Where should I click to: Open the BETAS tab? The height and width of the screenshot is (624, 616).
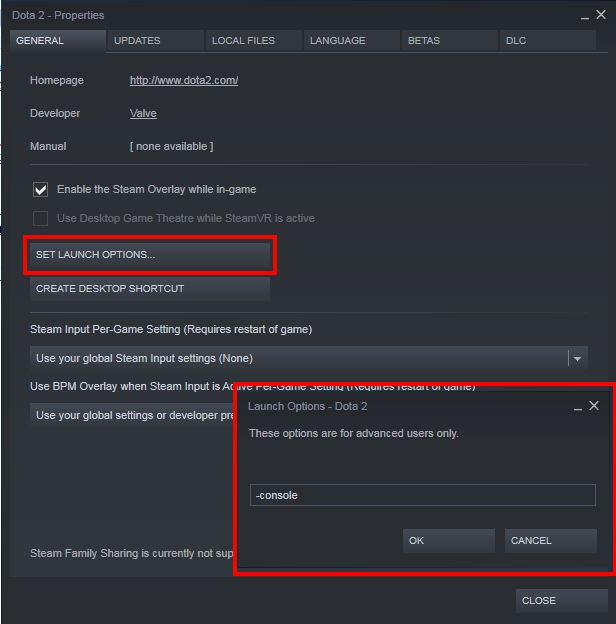click(450, 41)
